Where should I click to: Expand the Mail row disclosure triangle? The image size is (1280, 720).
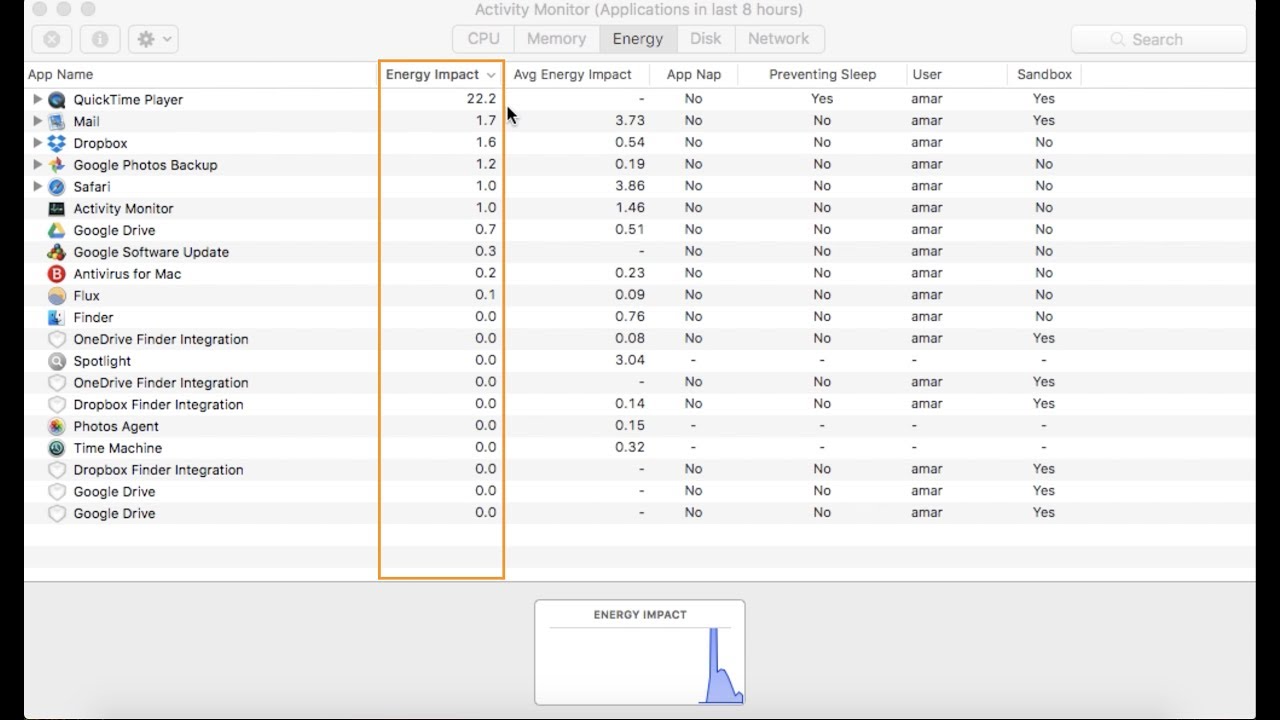[37, 121]
